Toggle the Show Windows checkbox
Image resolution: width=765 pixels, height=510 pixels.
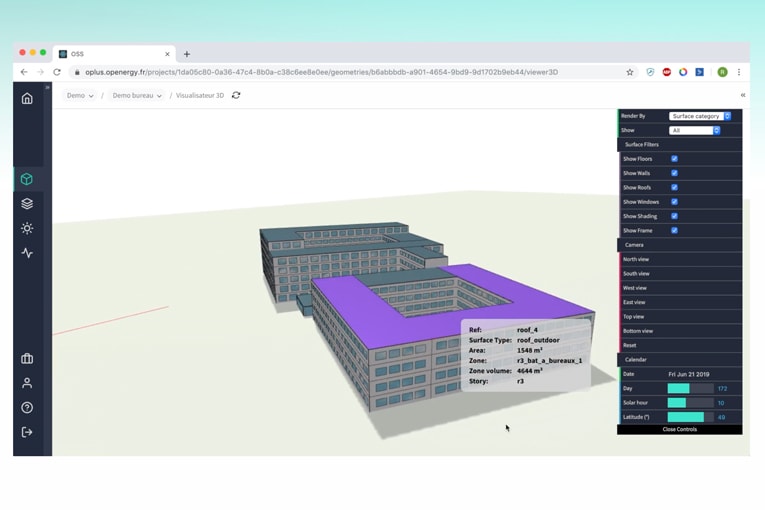coord(674,202)
